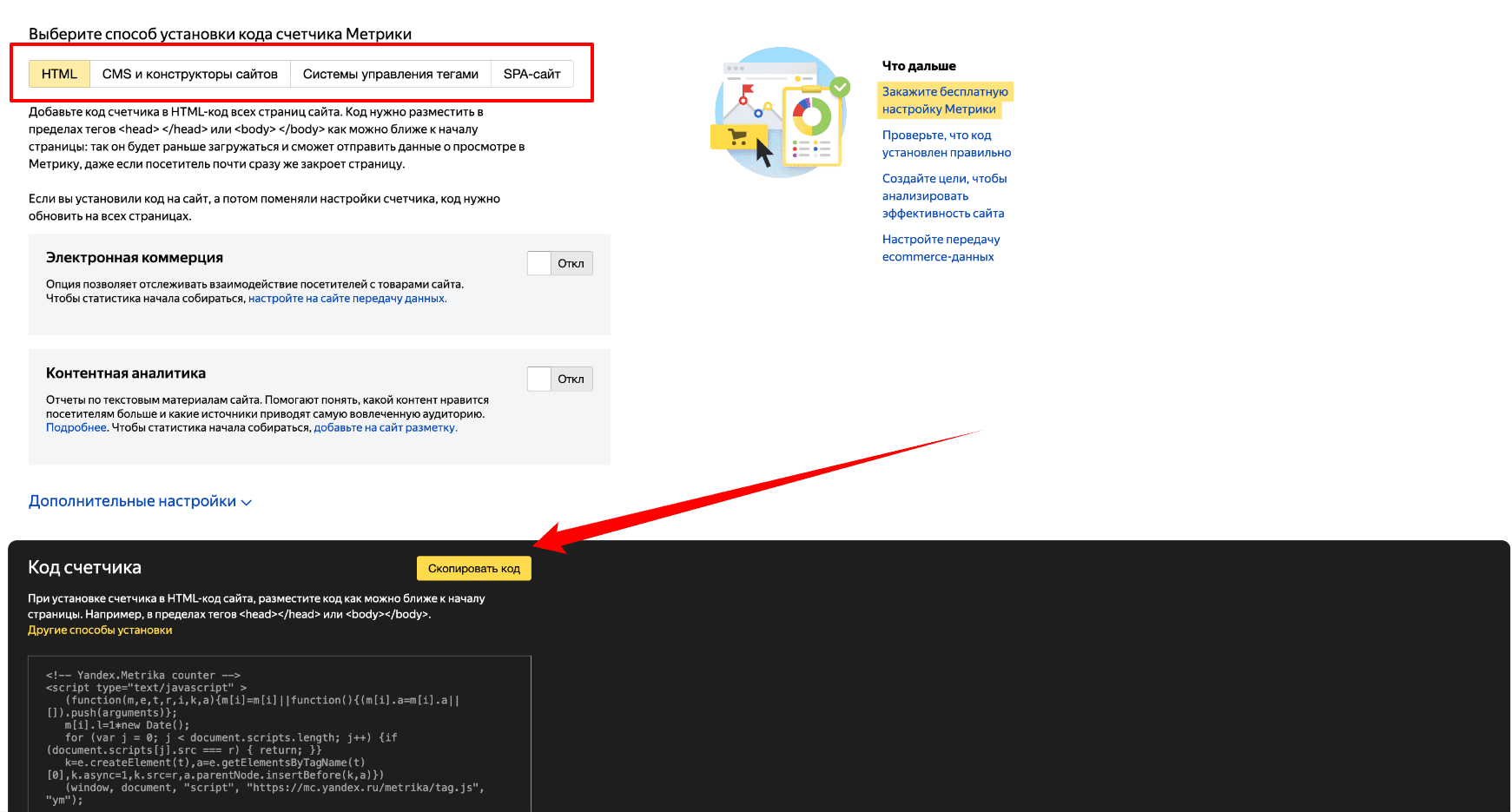Image resolution: width=1512 pixels, height=812 pixels.
Task: Open the добавьте на сайт разметку link
Action: coord(385,427)
